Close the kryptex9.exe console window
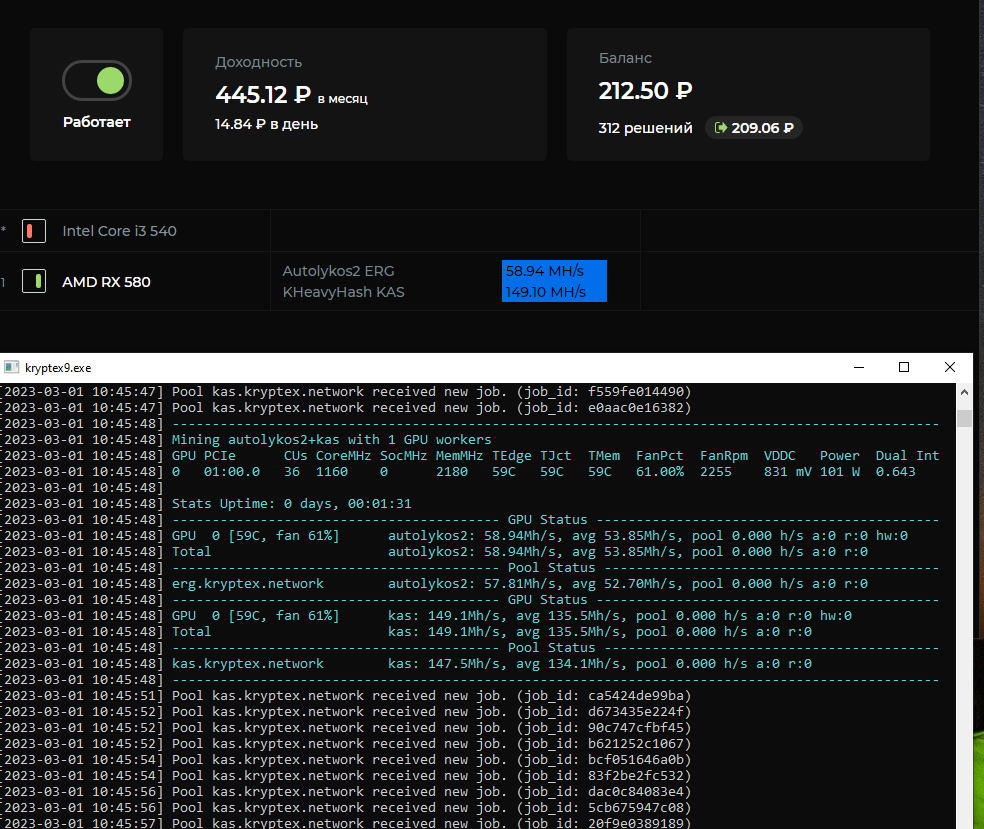 (x=949, y=367)
